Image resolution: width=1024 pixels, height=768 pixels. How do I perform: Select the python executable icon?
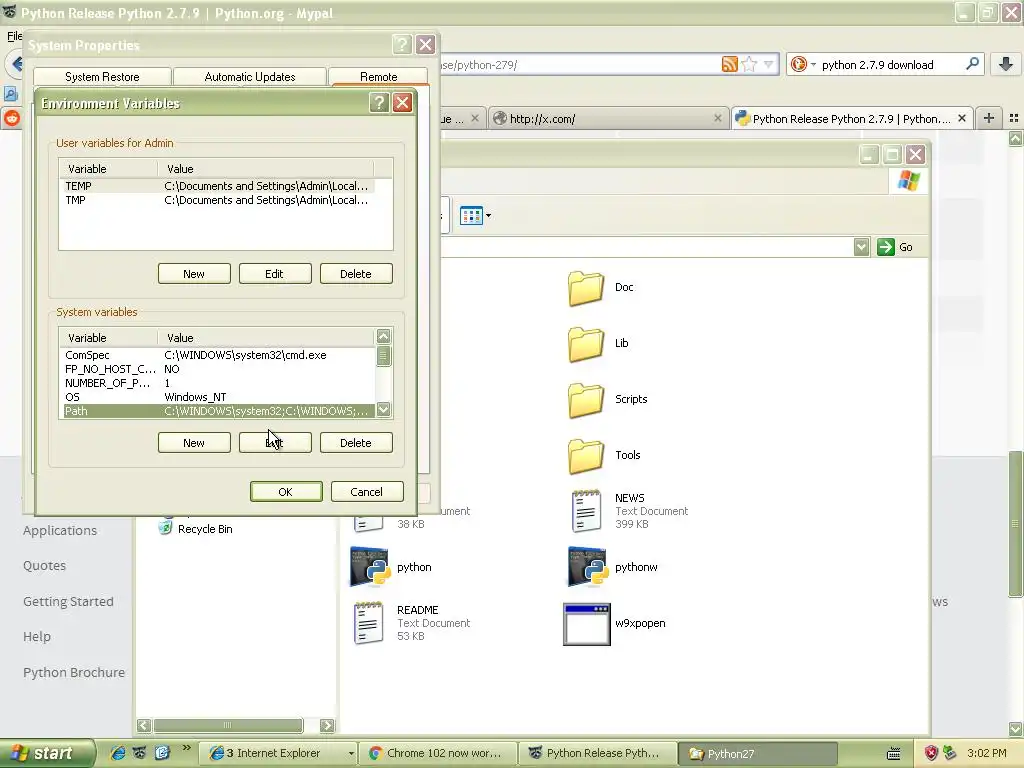point(370,567)
